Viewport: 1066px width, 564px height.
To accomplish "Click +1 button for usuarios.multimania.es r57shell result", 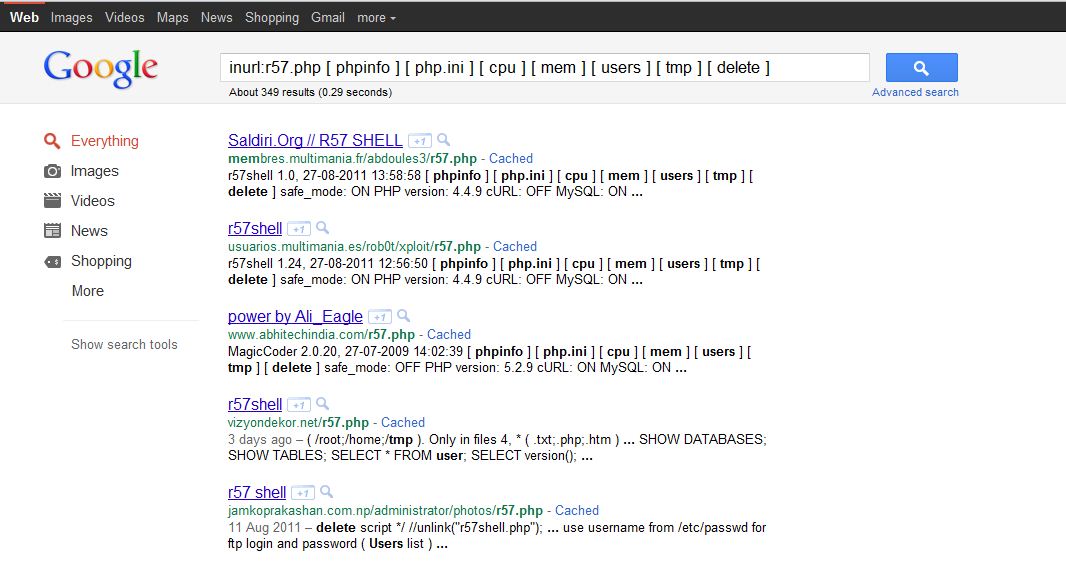I will pos(298,229).
